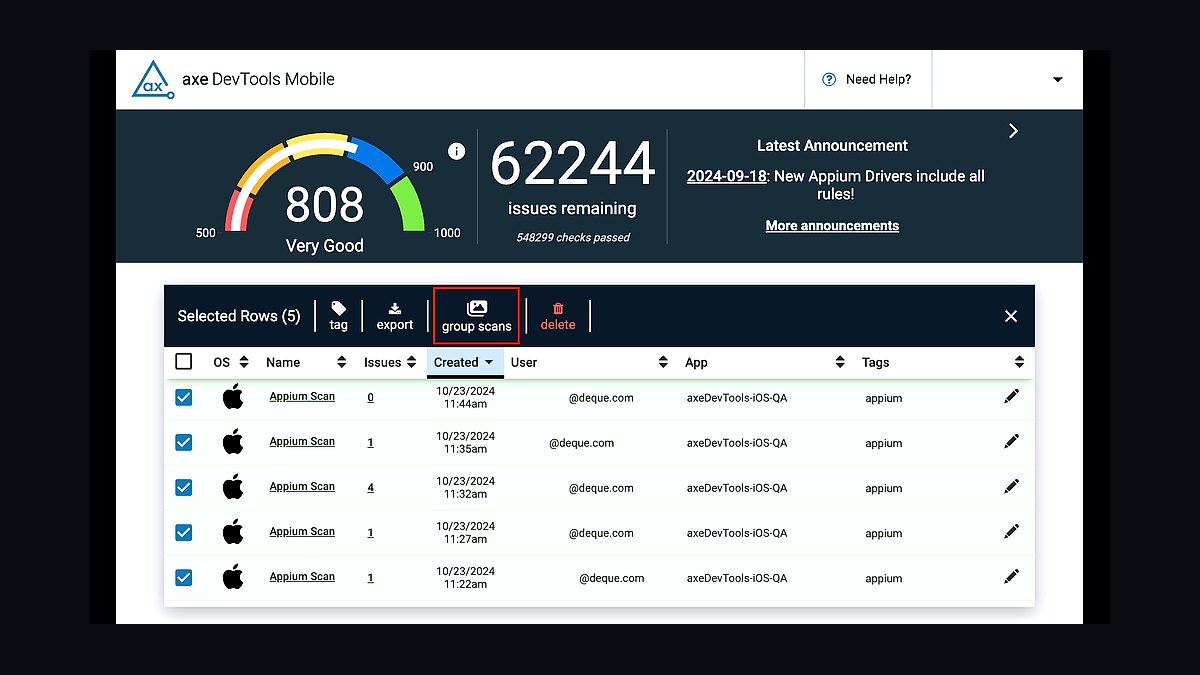Edit the 11:32am scan with pencil icon
1200x675 pixels.
tap(1011, 486)
